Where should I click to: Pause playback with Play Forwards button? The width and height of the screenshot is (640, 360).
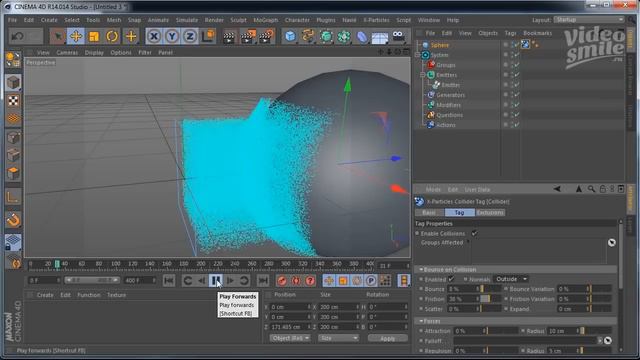point(216,280)
